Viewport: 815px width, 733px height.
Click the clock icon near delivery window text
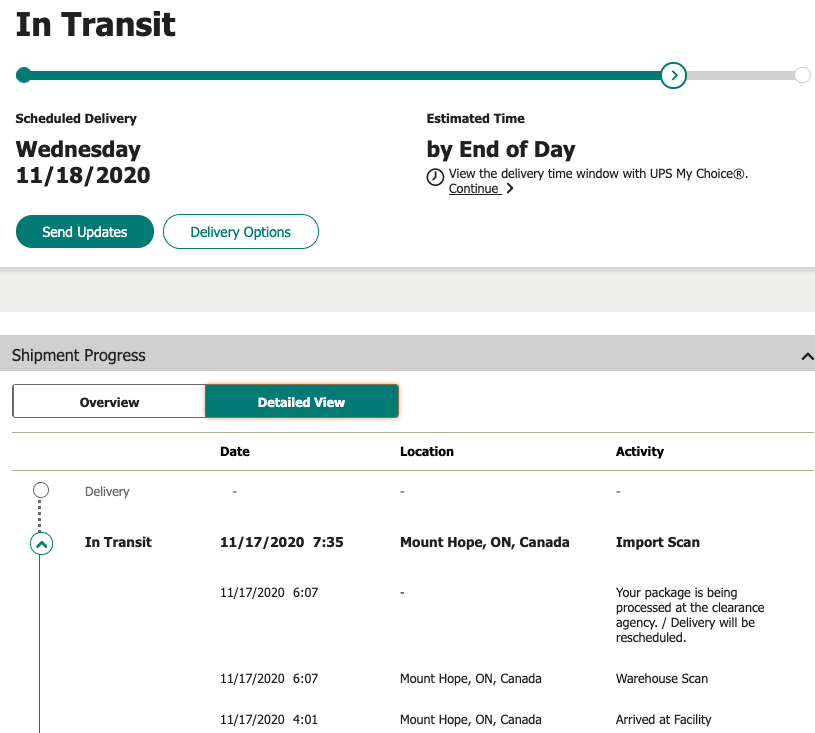pos(435,177)
